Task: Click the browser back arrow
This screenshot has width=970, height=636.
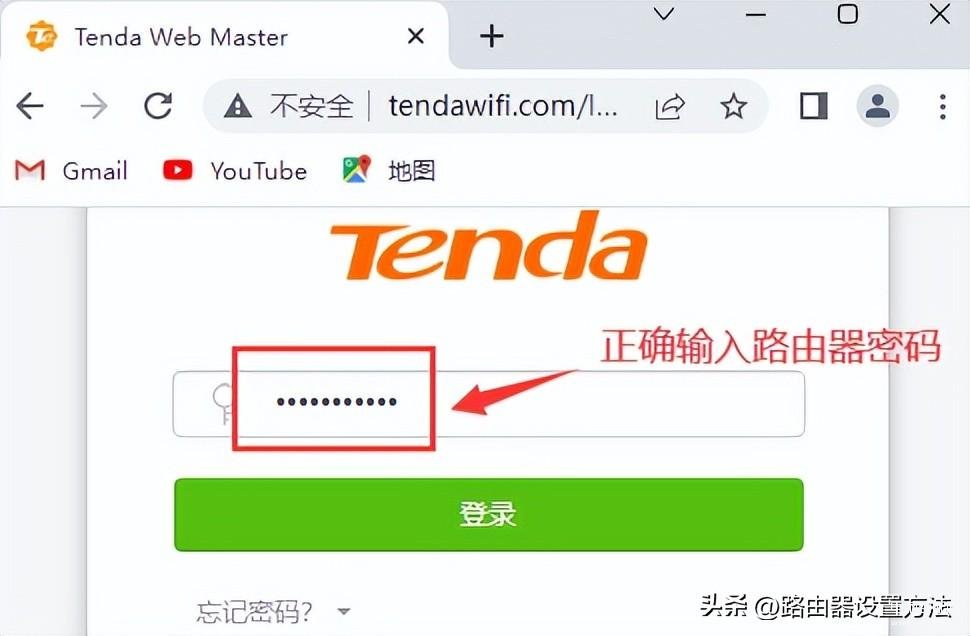Action: tap(30, 106)
